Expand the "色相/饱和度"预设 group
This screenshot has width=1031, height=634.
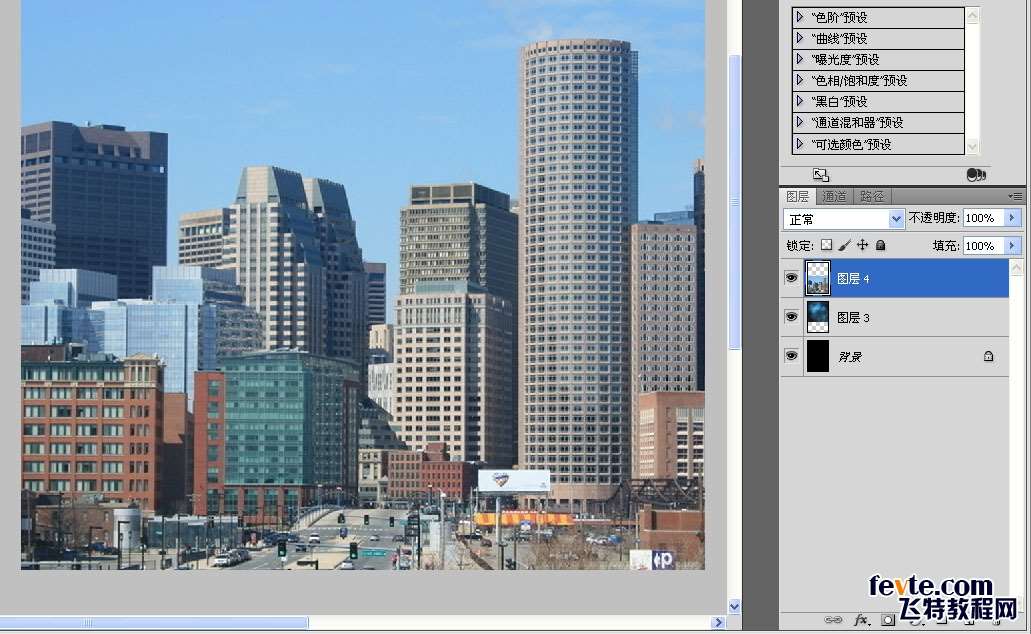(x=800, y=80)
